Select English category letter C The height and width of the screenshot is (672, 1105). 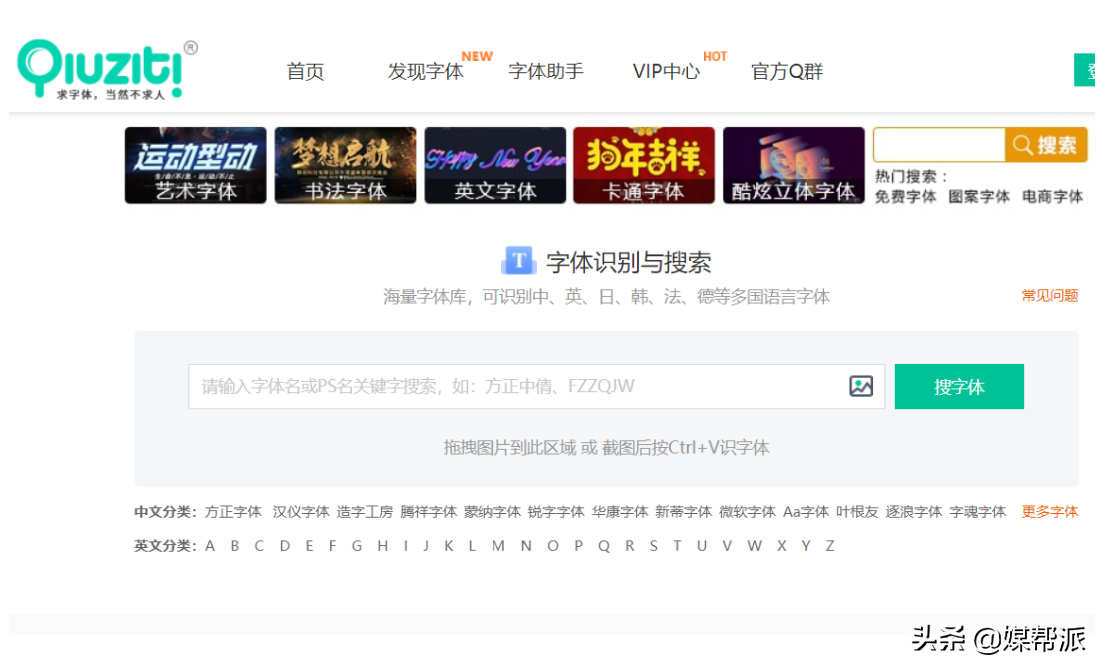(x=259, y=546)
